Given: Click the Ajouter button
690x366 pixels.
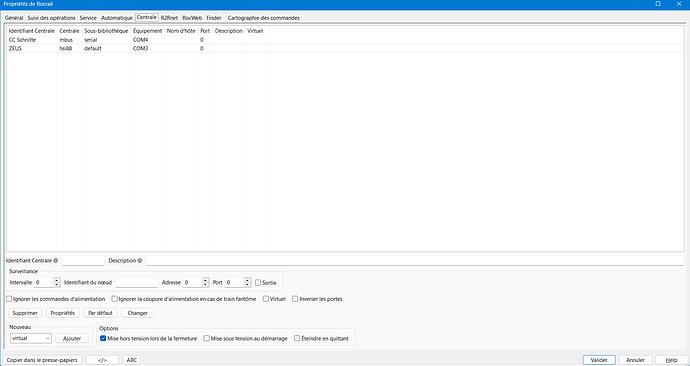Looking at the screenshot, I should click(72, 338).
